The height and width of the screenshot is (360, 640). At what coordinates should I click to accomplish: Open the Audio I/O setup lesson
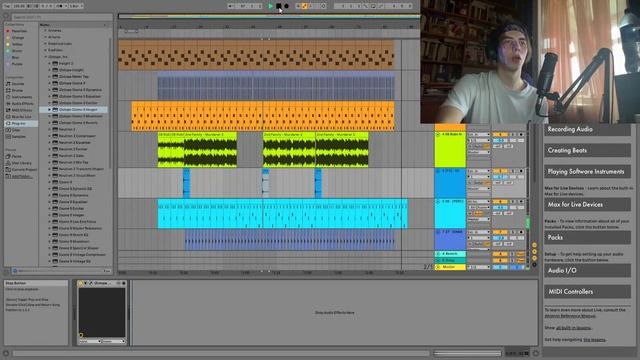[587, 271]
